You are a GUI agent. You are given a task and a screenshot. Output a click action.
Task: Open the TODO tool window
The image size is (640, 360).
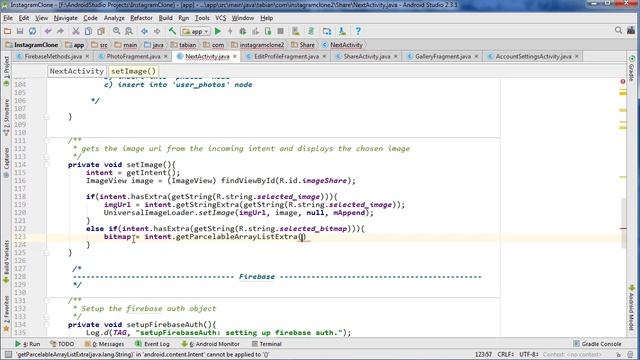pos(62,344)
